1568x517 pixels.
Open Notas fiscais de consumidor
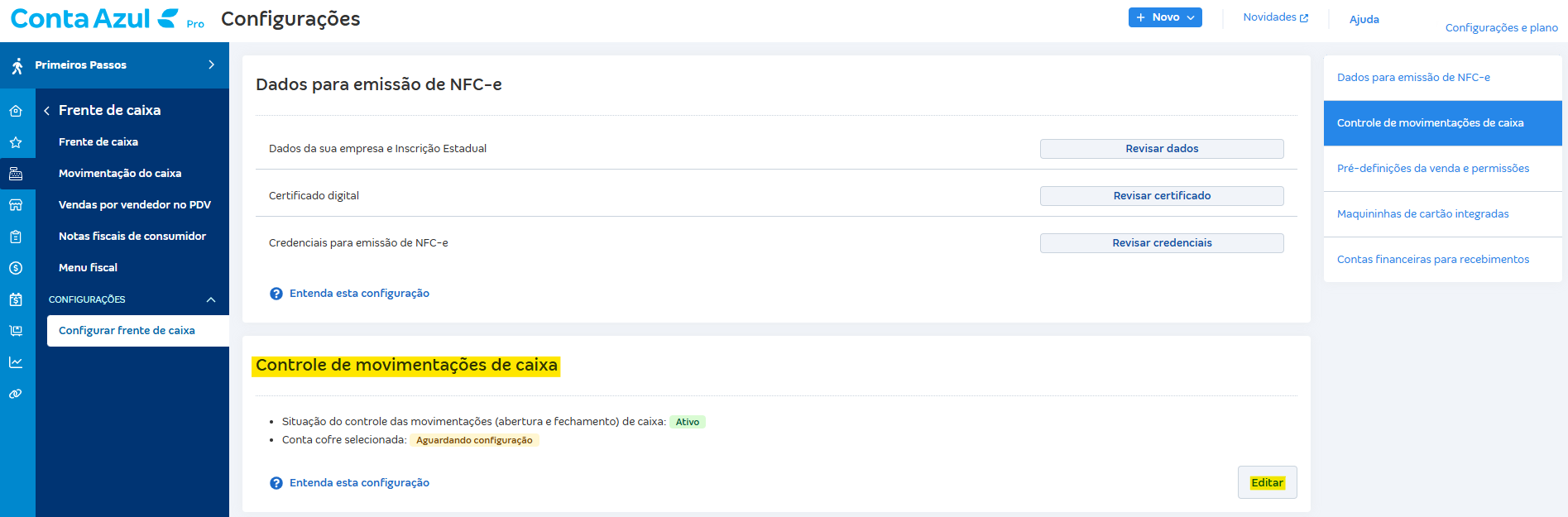[x=132, y=237]
